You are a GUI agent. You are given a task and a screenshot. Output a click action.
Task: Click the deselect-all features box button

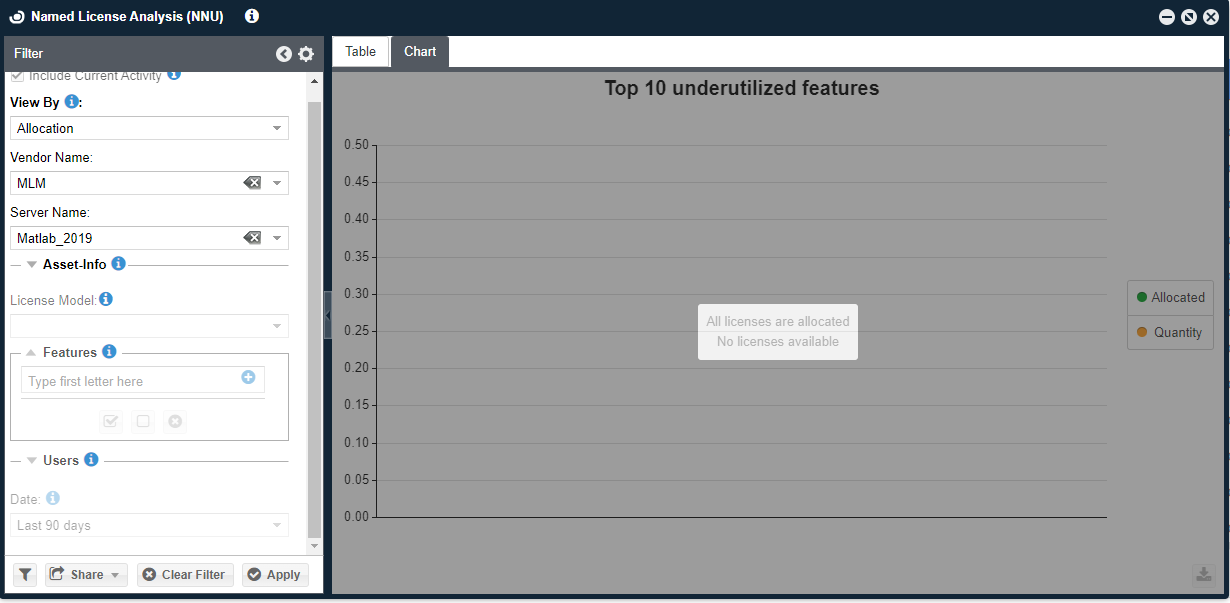coord(143,422)
